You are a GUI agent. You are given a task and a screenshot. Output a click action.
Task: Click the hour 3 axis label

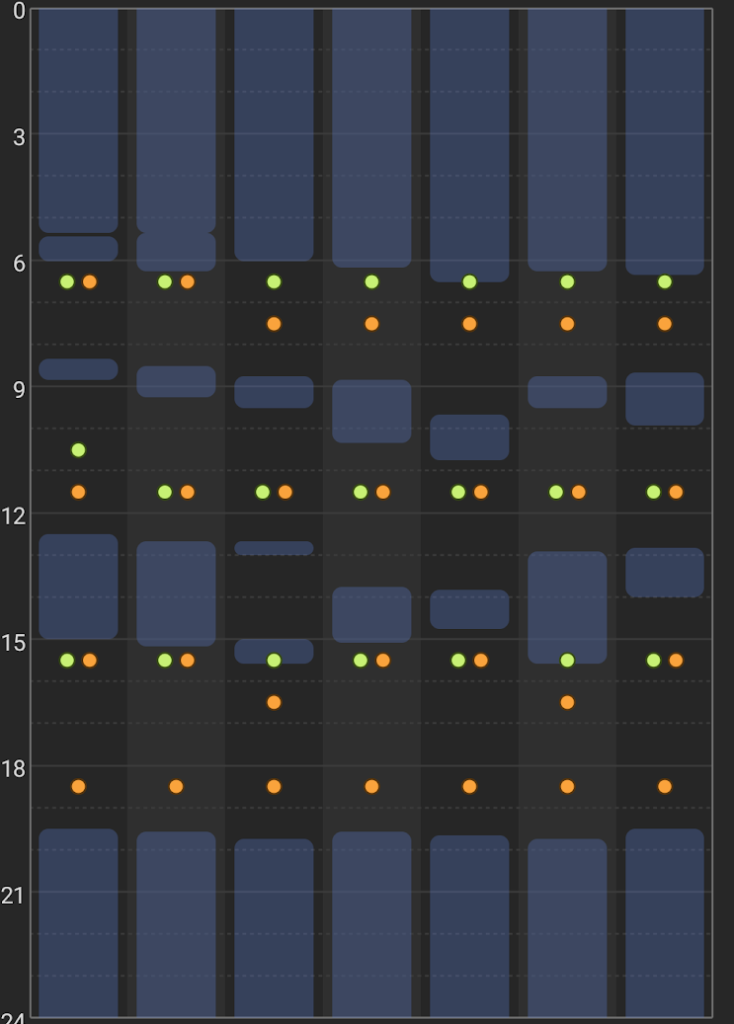point(19,136)
